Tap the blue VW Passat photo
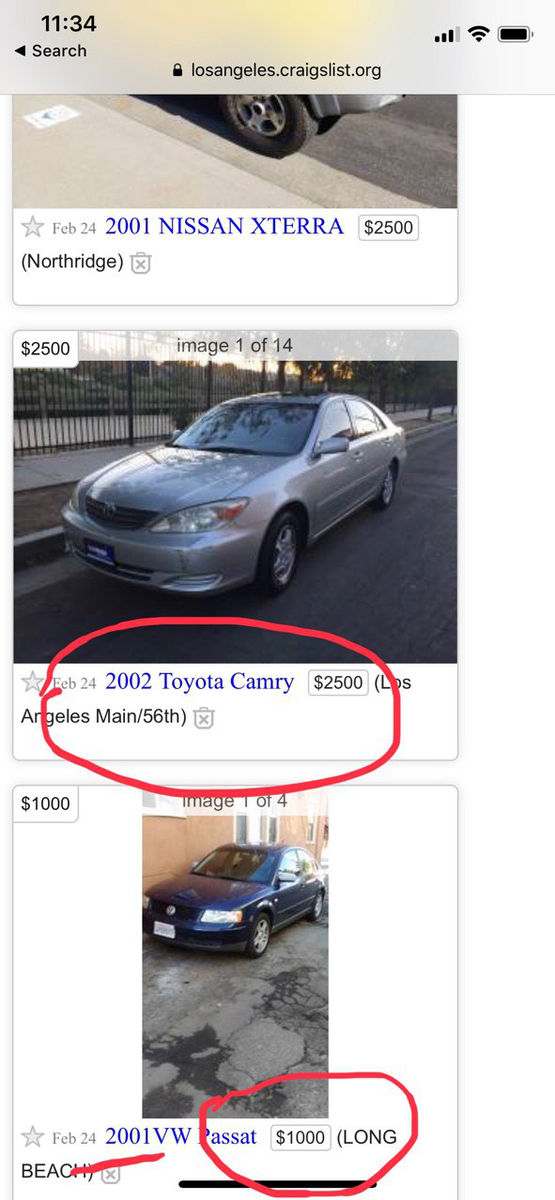Image resolution: width=555 pixels, height=1200 pixels. click(x=235, y=952)
